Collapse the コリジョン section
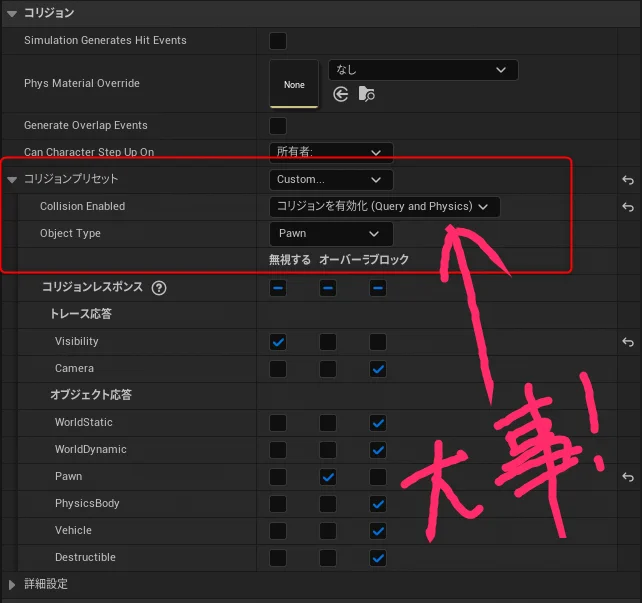 (12, 14)
